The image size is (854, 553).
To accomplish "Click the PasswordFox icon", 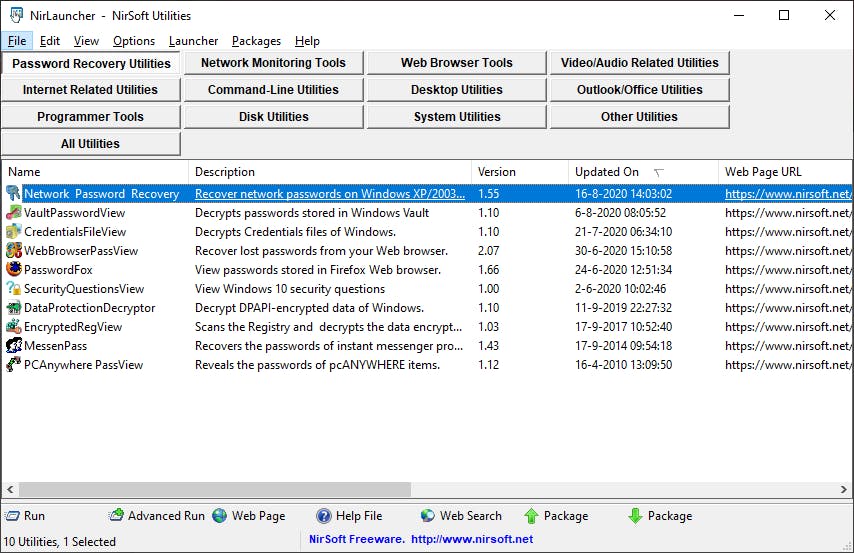I will pos(14,270).
